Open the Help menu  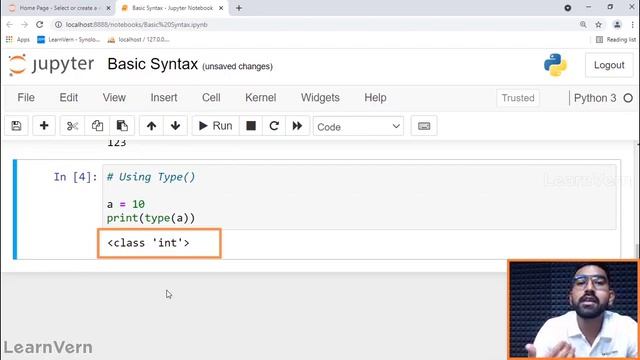coord(375,98)
